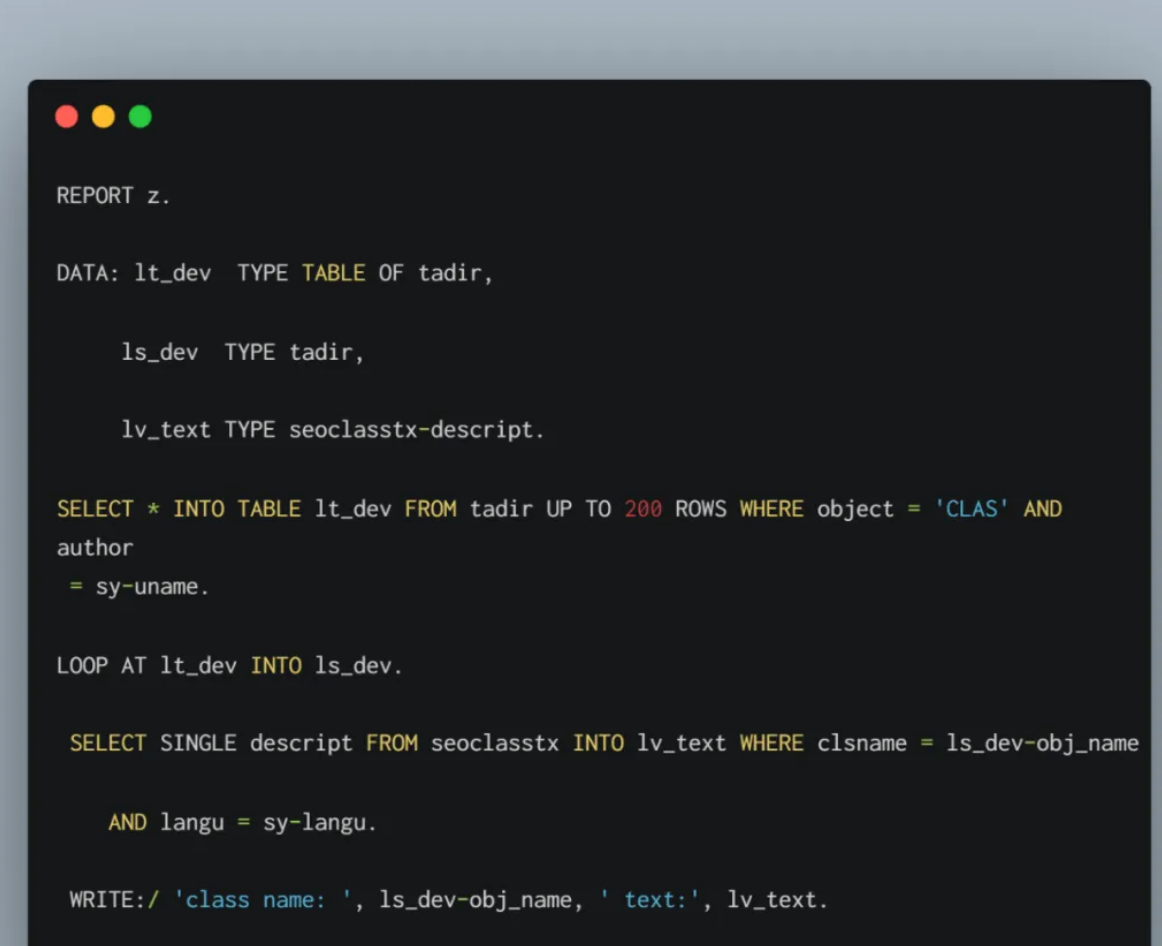Click the green maximize window dot
This screenshot has height=946, width=1162.
(x=140, y=117)
